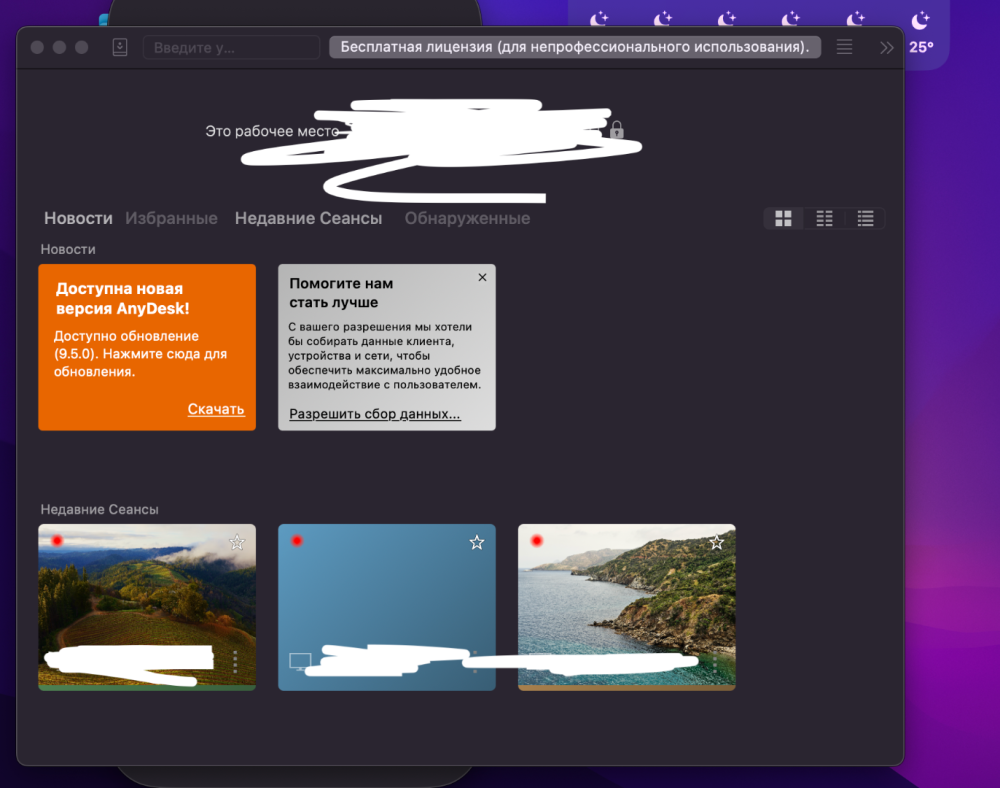Click the Это рабочее место label
The width and height of the screenshot is (1000, 788).
[x=272, y=131]
